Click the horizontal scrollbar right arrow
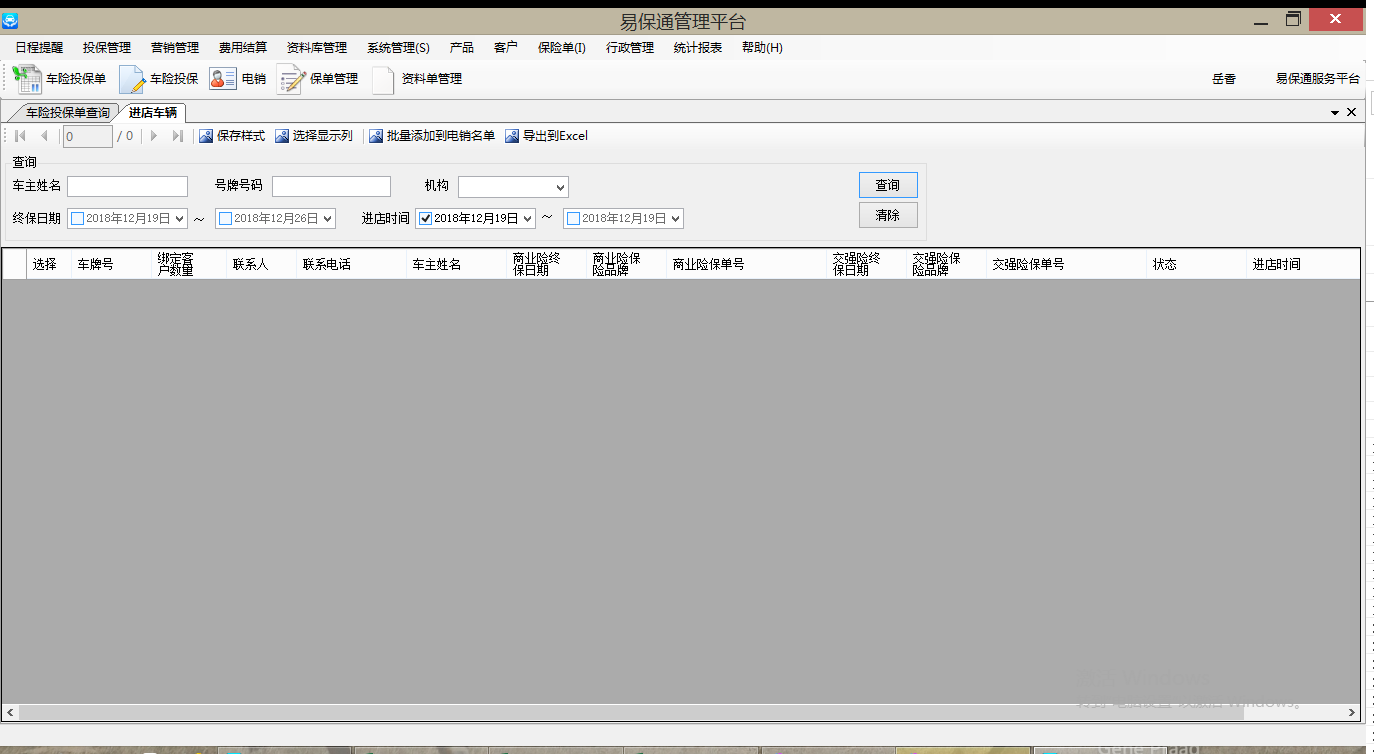The height and width of the screenshot is (754, 1374). pos(1352,713)
